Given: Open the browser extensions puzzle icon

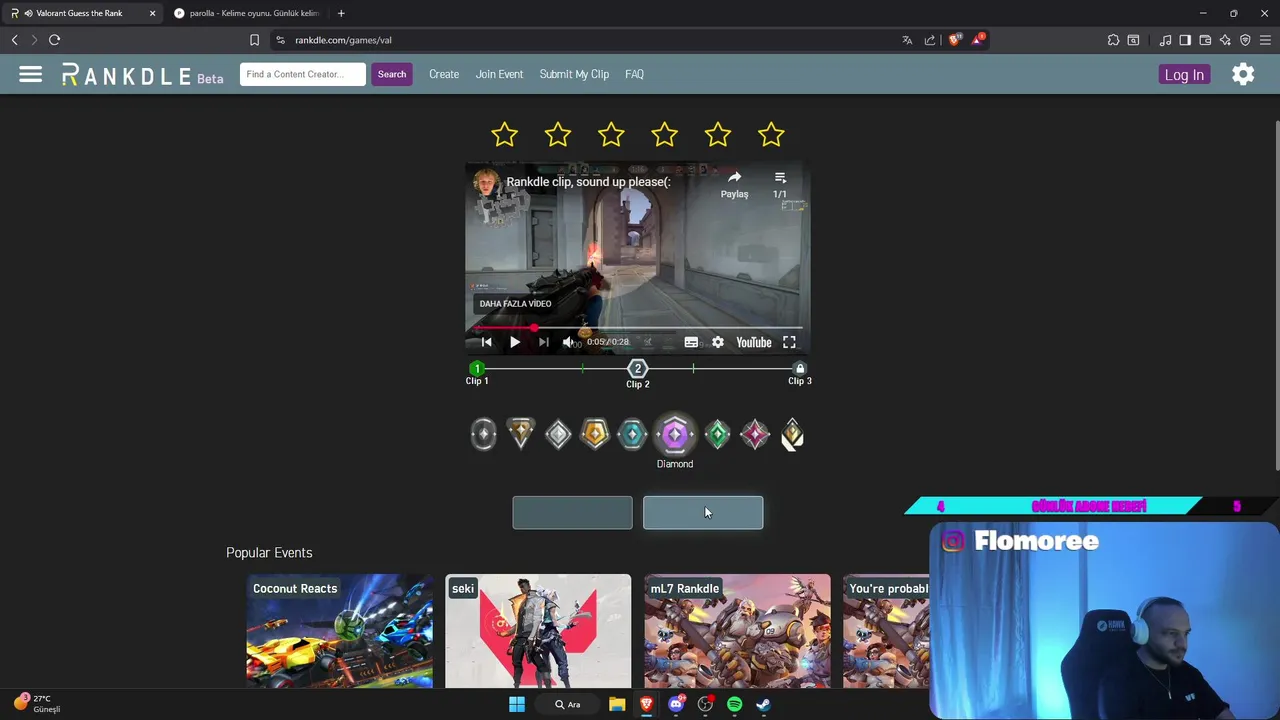Looking at the screenshot, I should tap(1113, 40).
